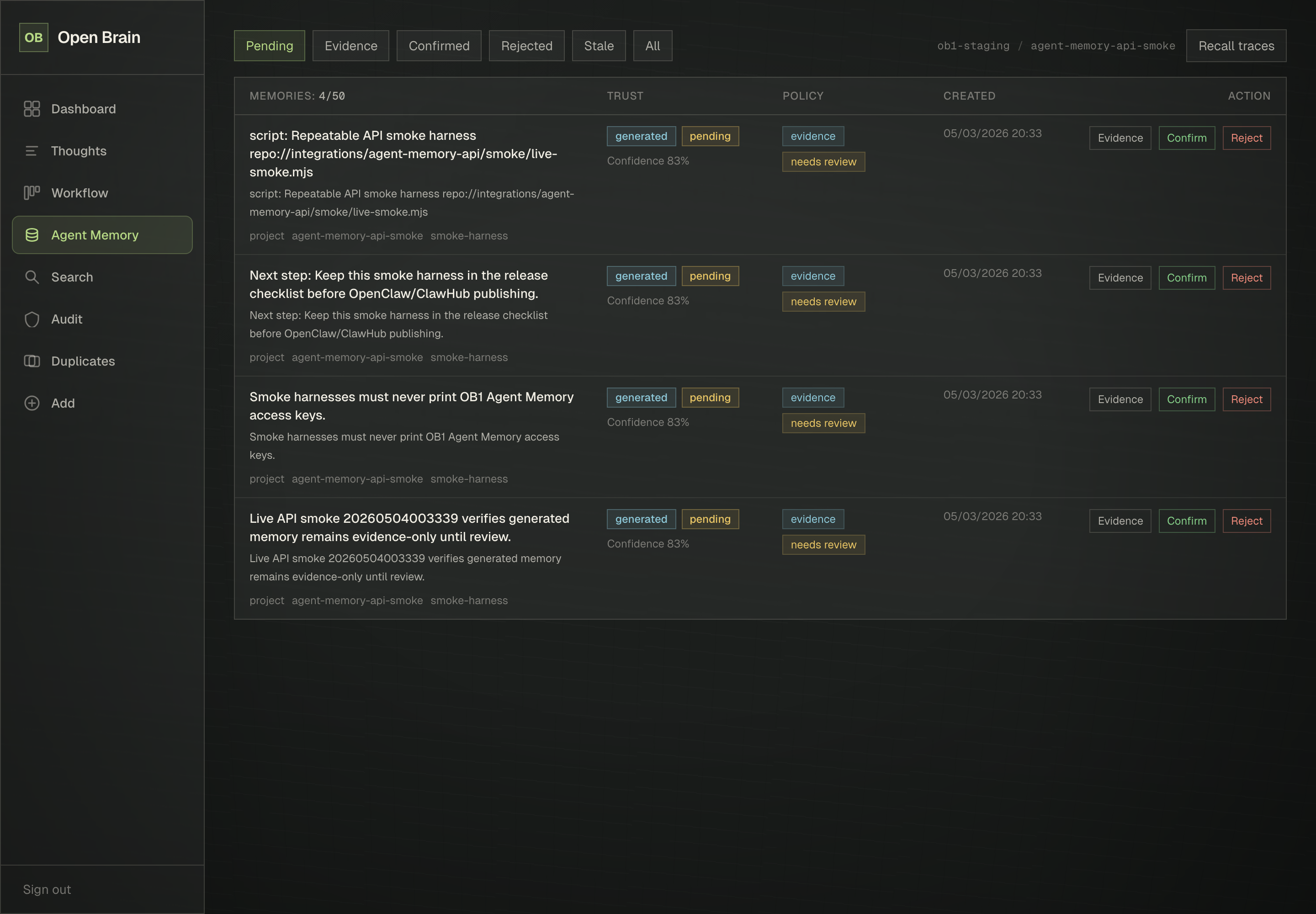Open the Smoke harnesses must never print title
Viewport: 1316px width, 914px height.
(x=411, y=405)
